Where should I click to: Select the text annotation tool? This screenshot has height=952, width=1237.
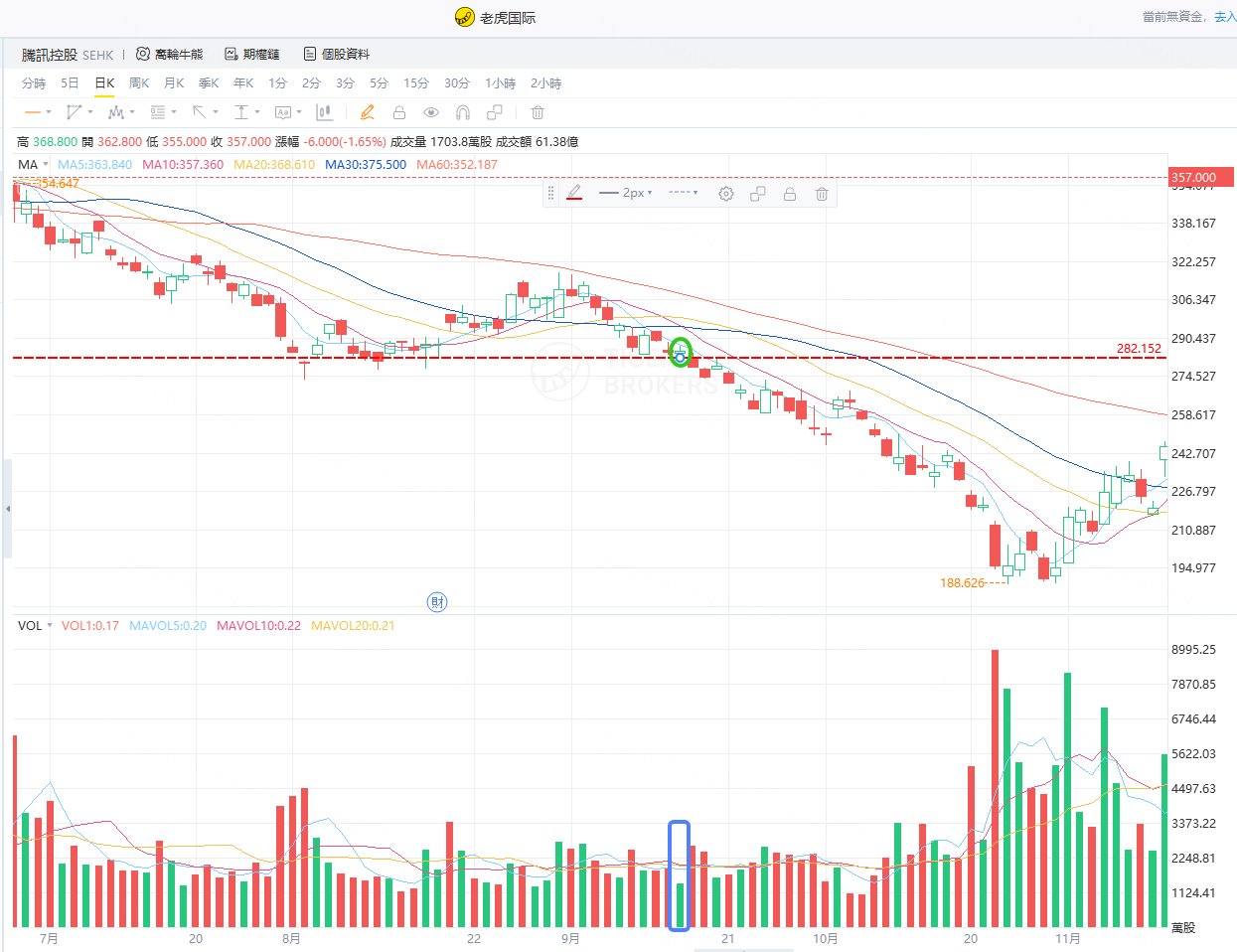point(283,112)
